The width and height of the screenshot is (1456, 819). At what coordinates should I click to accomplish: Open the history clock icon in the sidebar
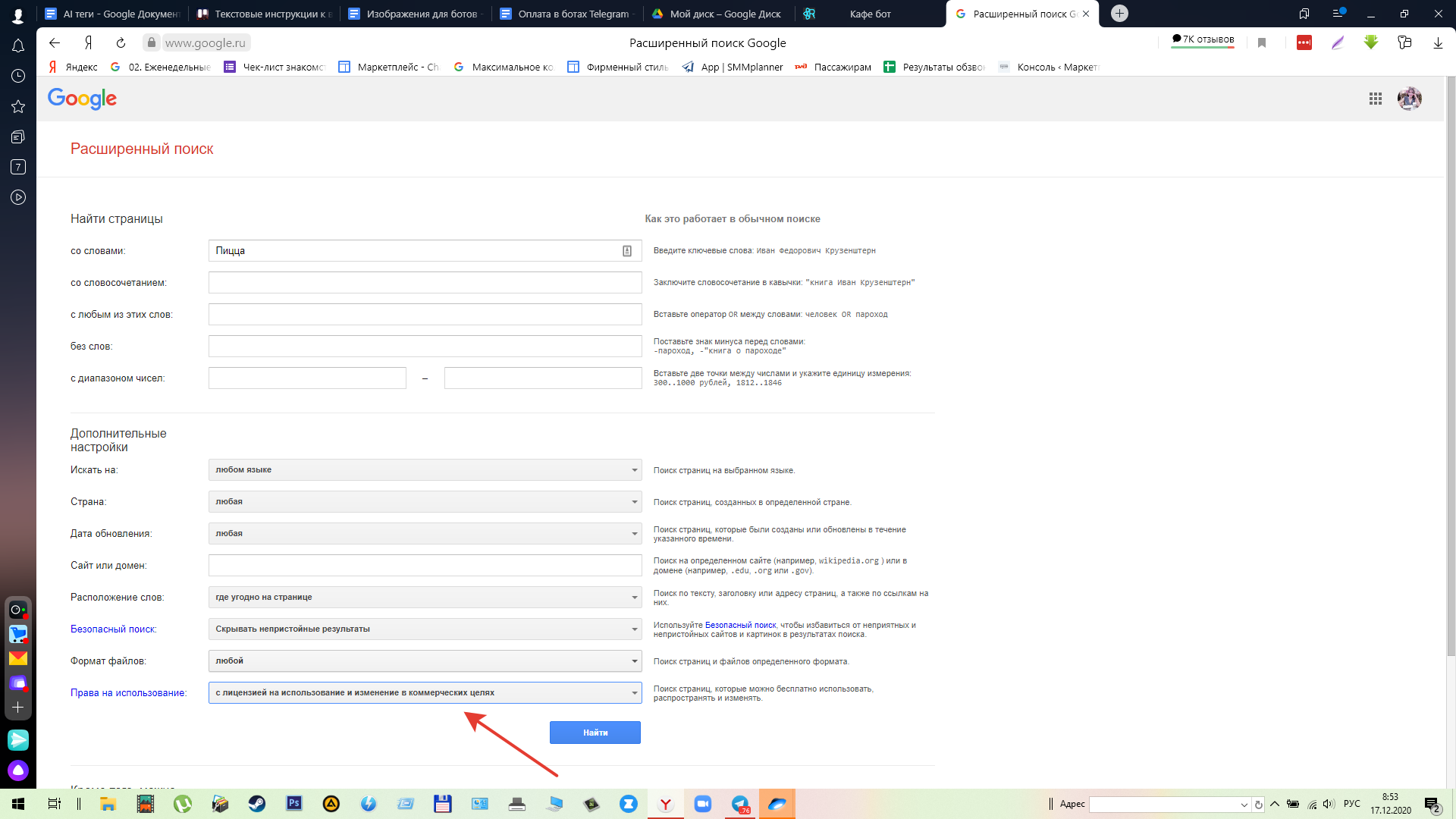pos(18,76)
